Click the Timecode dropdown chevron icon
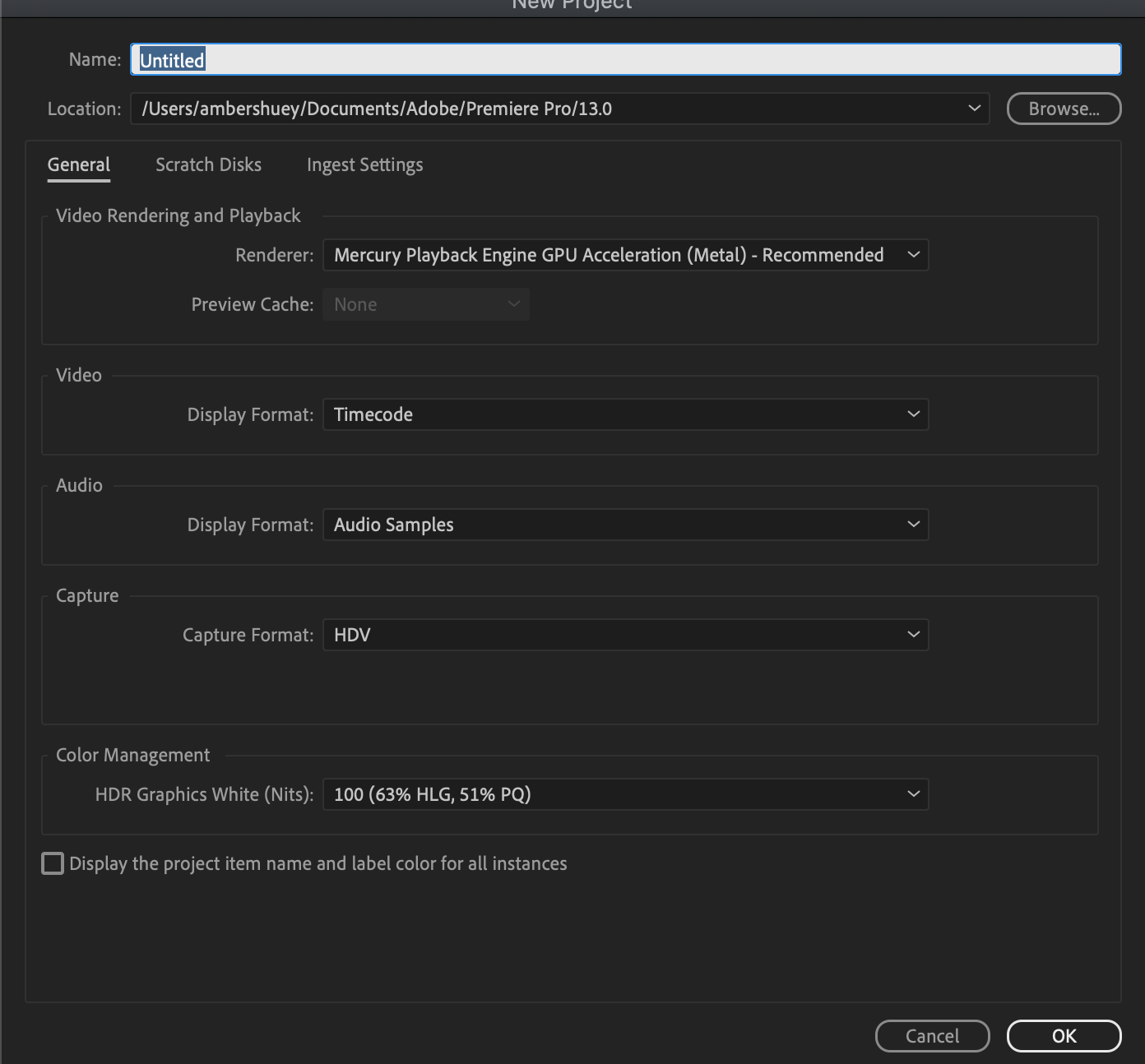The height and width of the screenshot is (1064, 1145). click(x=913, y=414)
